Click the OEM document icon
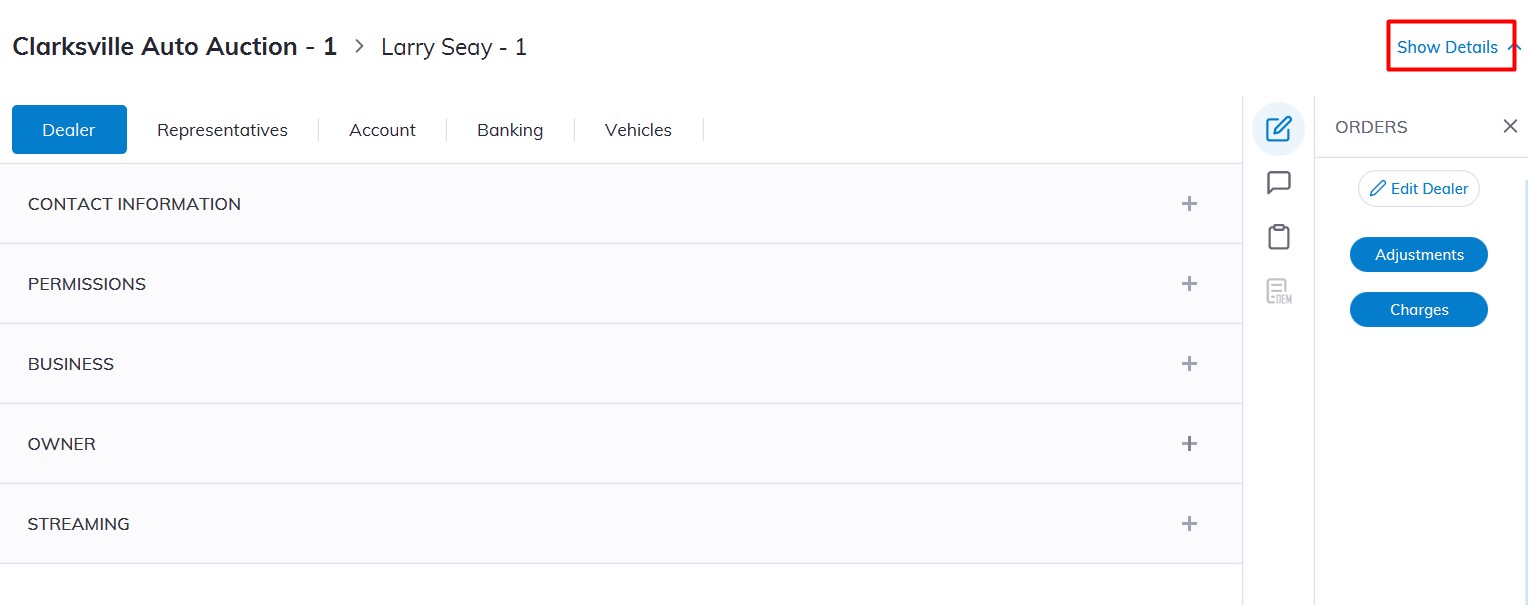This screenshot has width=1528, height=605. coord(1278,291)
